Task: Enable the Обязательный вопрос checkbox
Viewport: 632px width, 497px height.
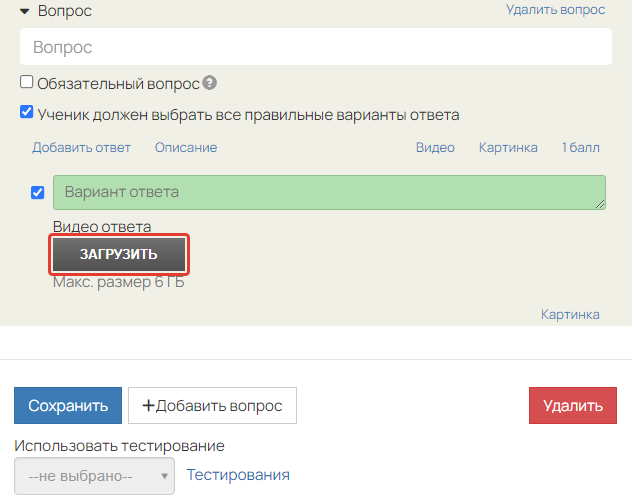Action: [27, 82]
